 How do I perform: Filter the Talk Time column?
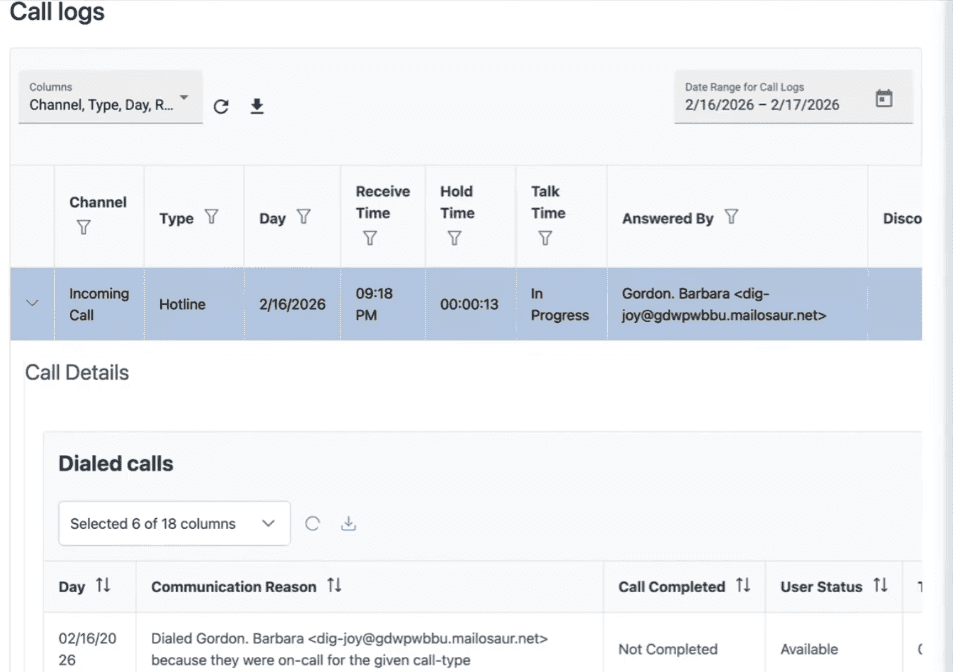(545, 238)
